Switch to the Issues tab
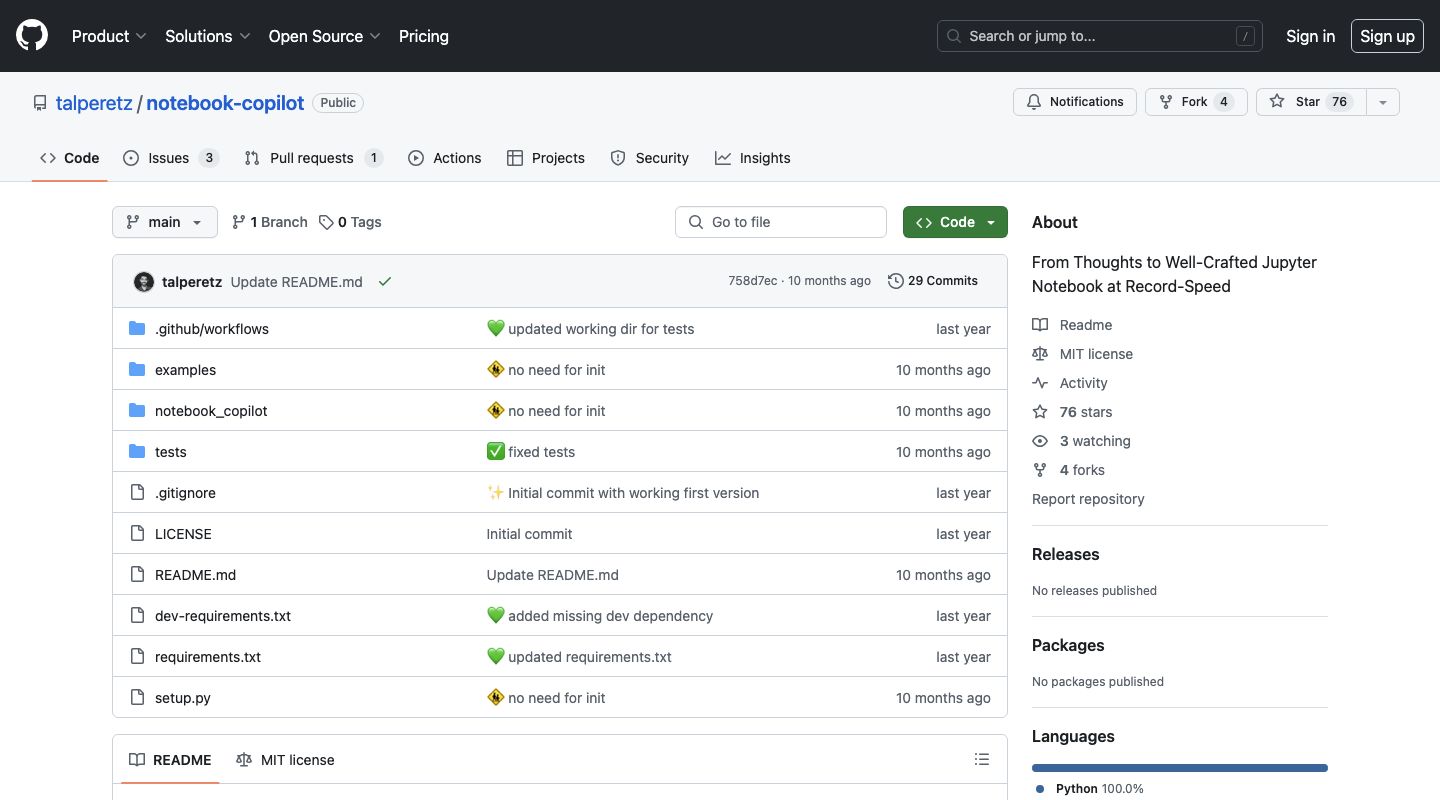Screen dimensions: 1440x800 [x=171, y=158]
